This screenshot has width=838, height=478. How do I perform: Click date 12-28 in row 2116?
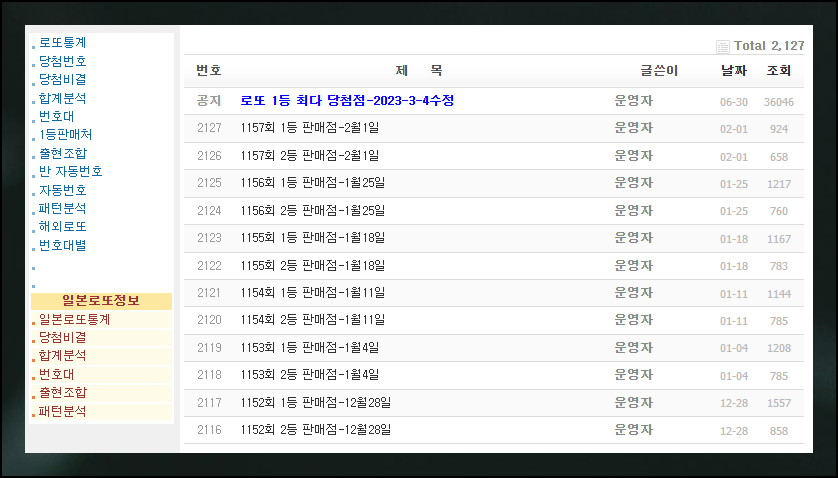[734, 431]
